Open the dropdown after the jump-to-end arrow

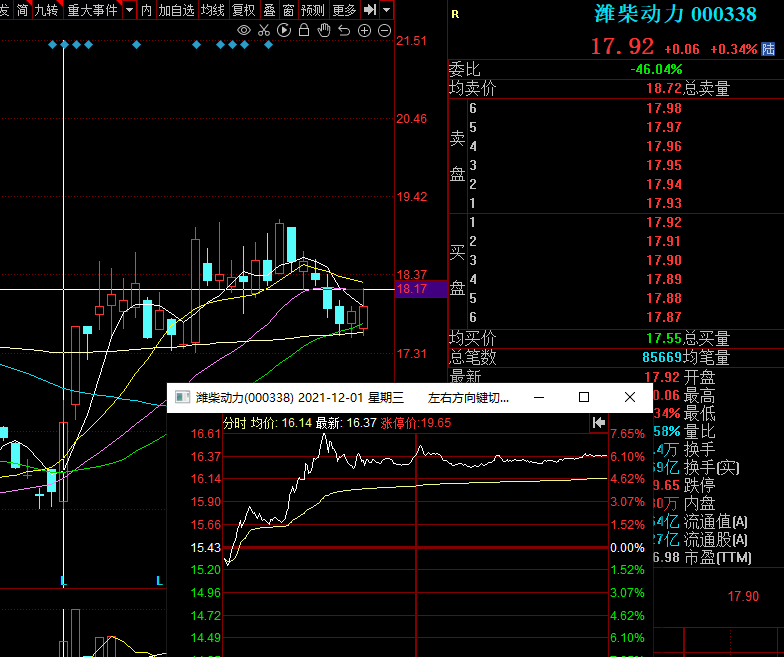pyautogui.click(x=386, y=10)
